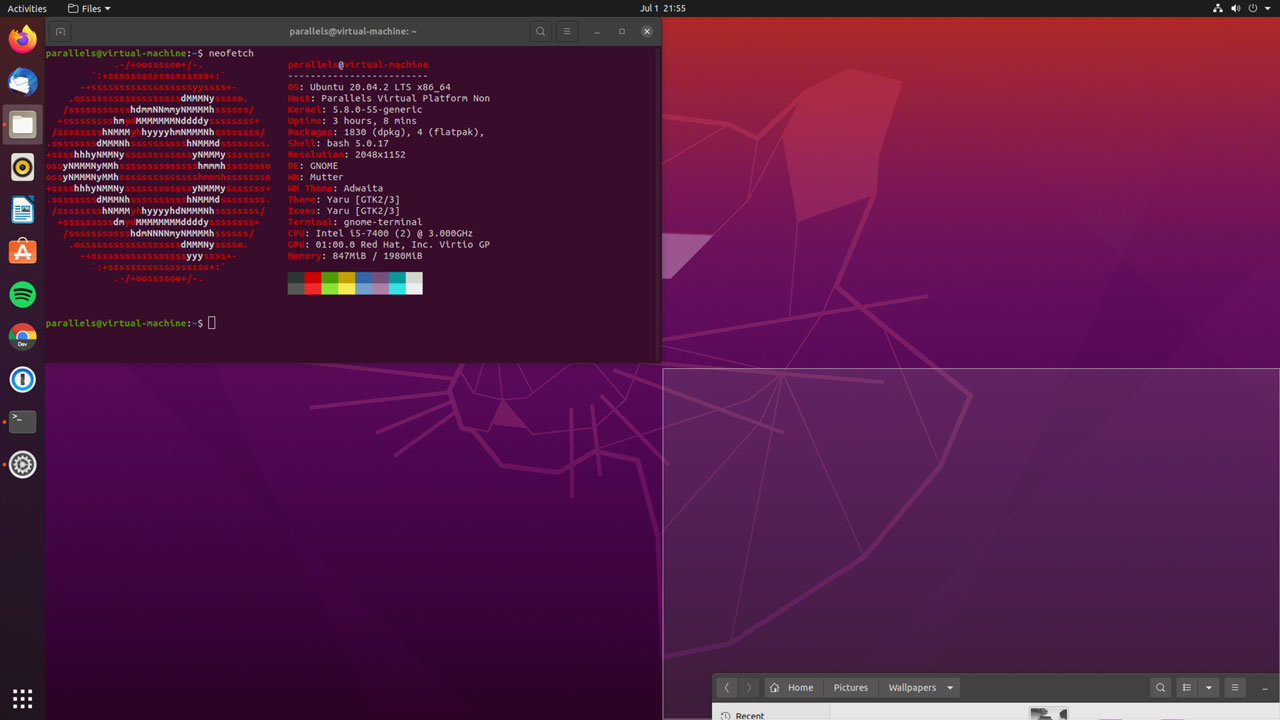Viewport: 1280px width, 720px height.
Task: Open the Show Applications grid
Action: tap(22, 698)
